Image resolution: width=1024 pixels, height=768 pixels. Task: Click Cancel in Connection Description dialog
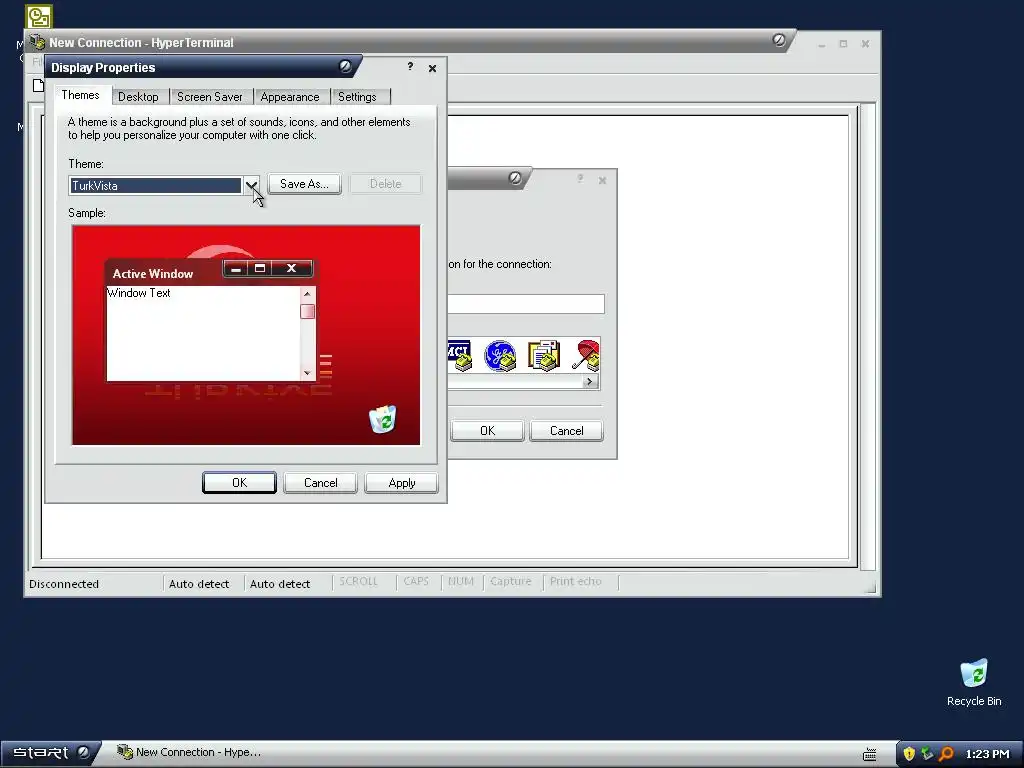click(x=566, y=431)
